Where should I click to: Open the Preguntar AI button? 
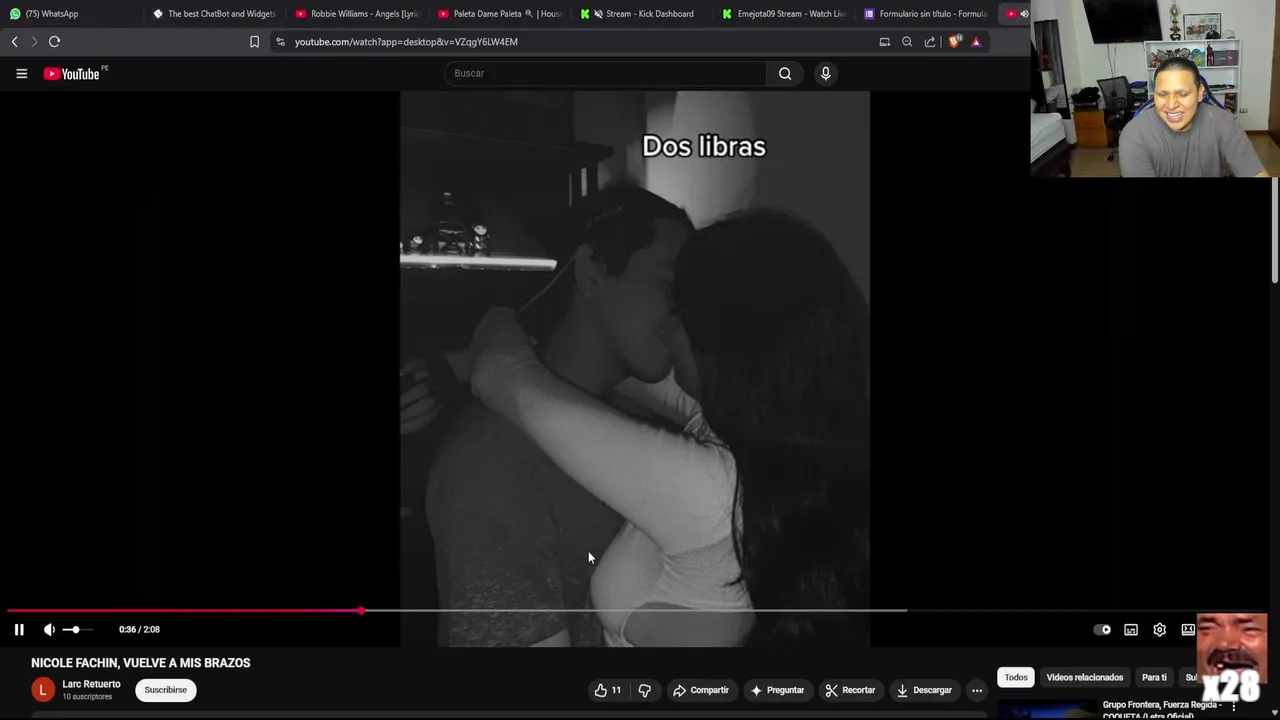click(777, 690)
